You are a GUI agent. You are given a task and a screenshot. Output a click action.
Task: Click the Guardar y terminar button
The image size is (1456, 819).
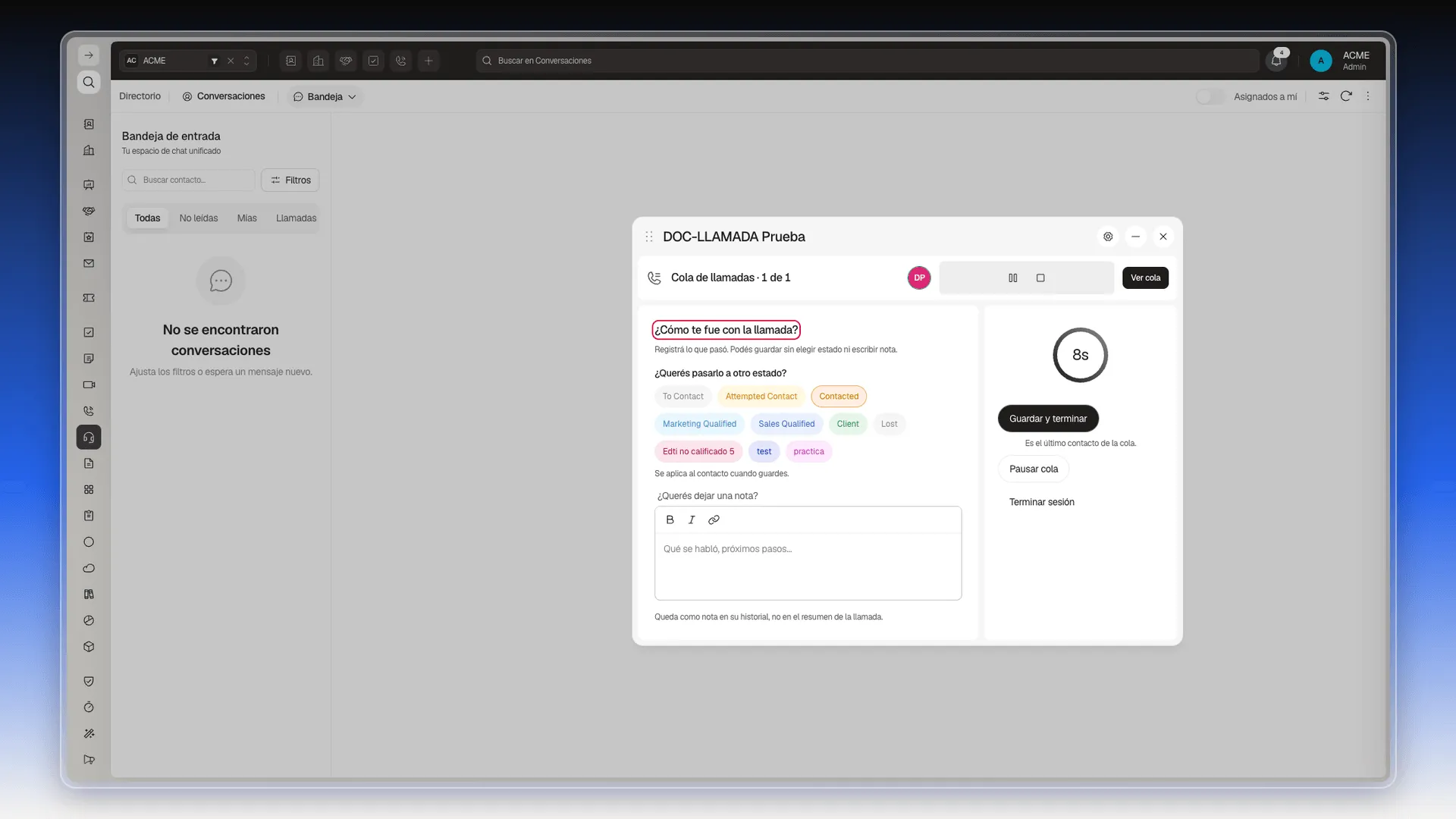point(1048,419)
